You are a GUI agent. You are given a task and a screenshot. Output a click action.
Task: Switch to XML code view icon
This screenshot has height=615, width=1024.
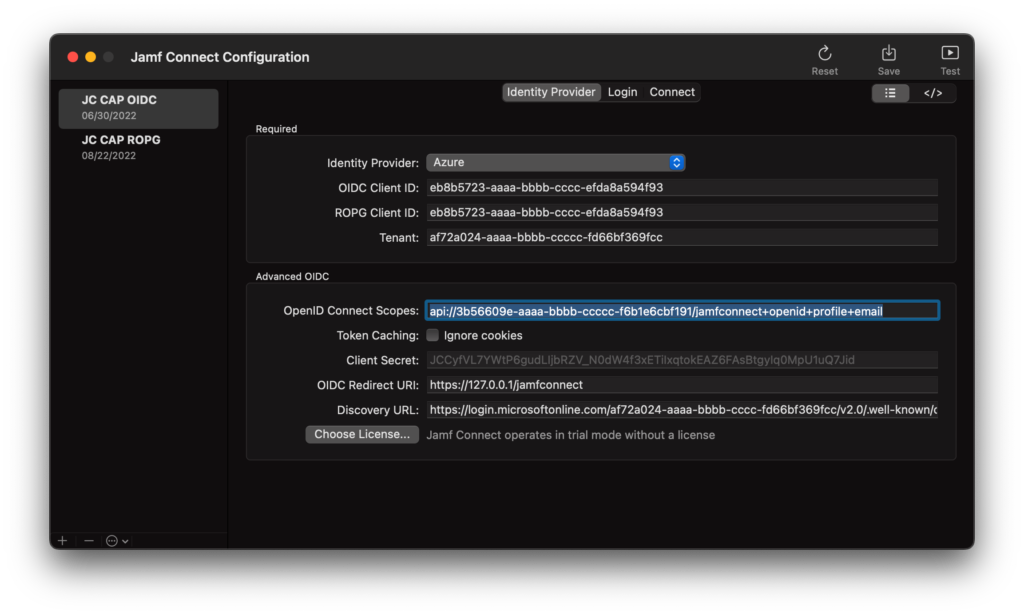coord(933,93)
